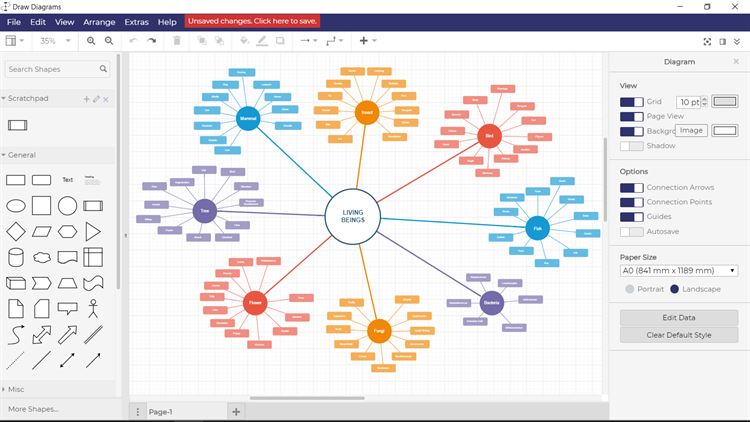This screenshot has width=750, height=422.
Task: Toggle Connection Arrows option
Action: click(631, 188)
